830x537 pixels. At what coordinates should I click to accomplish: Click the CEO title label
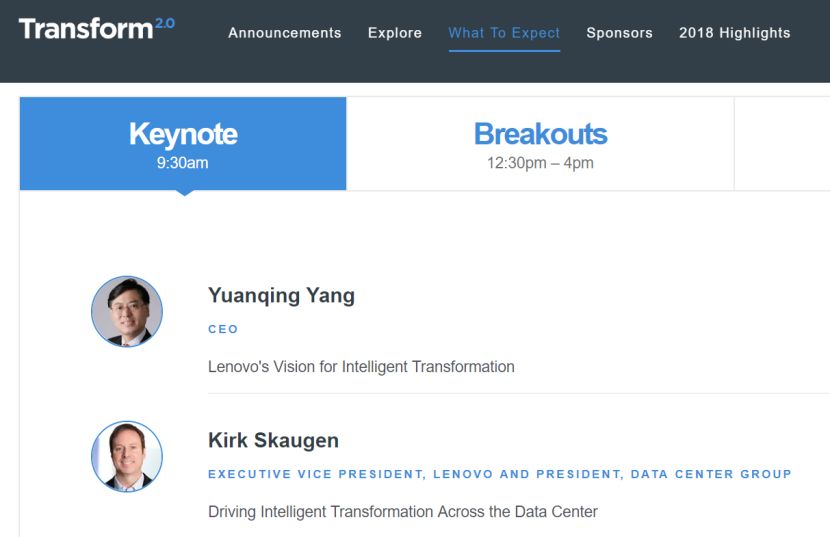(223, 329)
